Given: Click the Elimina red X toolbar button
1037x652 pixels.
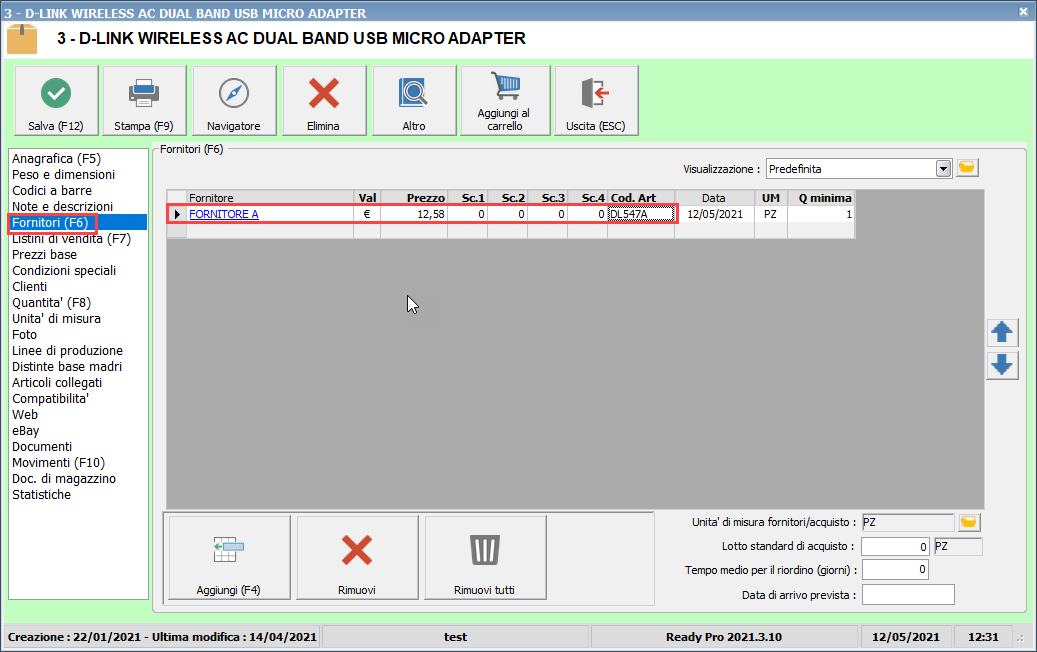Looking at the screenshot, I should (323, 101).
